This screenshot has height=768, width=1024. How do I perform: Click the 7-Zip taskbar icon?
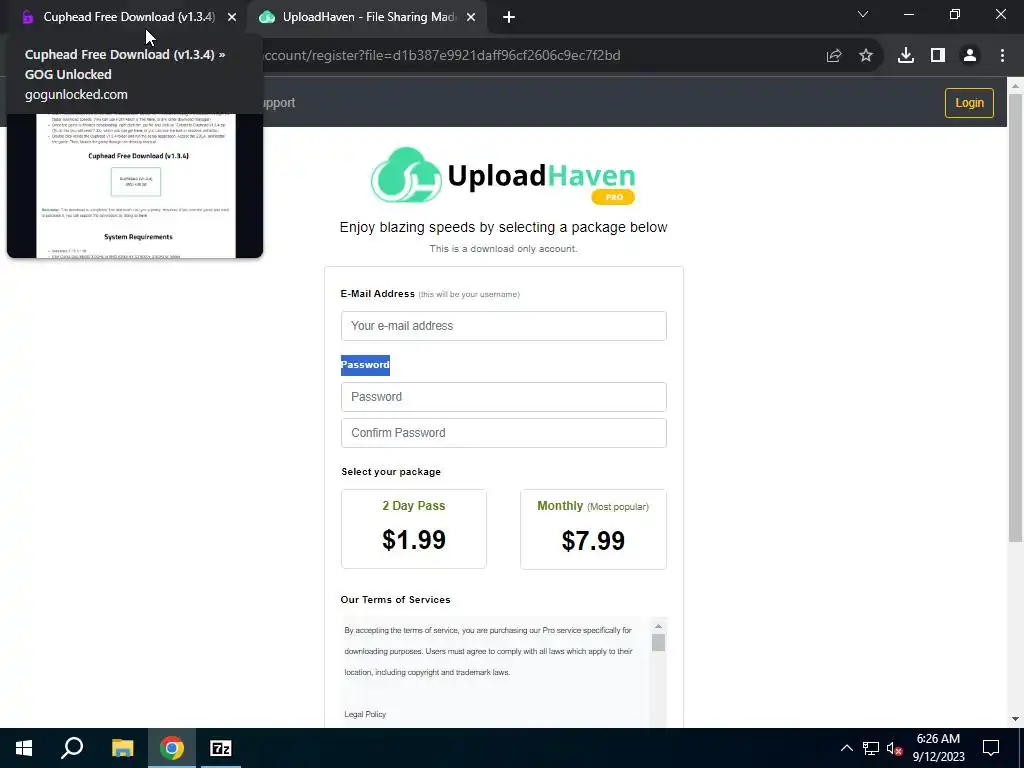point(221,748)
